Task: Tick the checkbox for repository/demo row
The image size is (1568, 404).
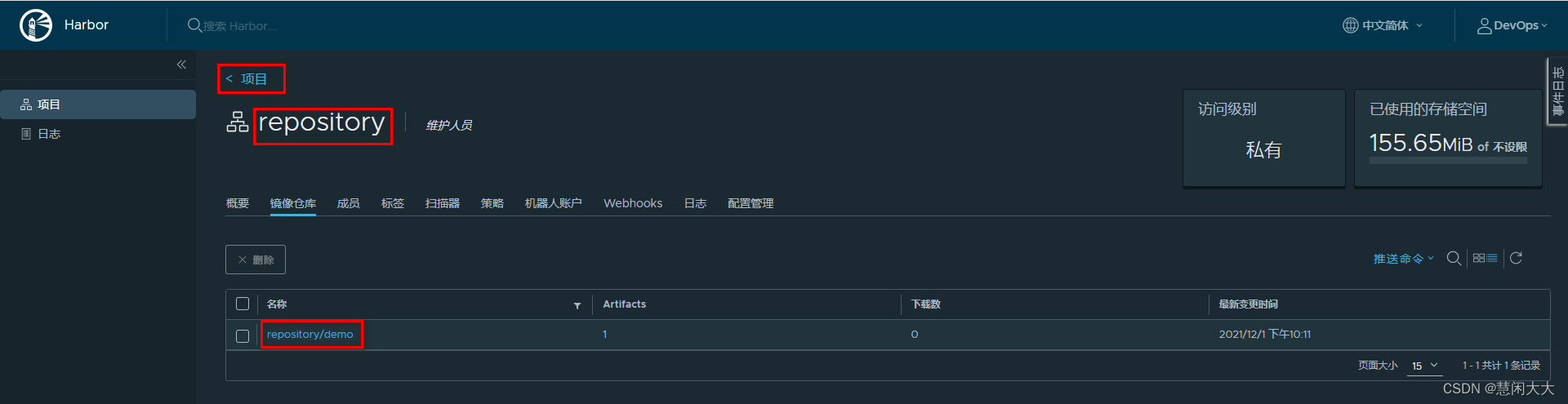Action: [243, 336]
